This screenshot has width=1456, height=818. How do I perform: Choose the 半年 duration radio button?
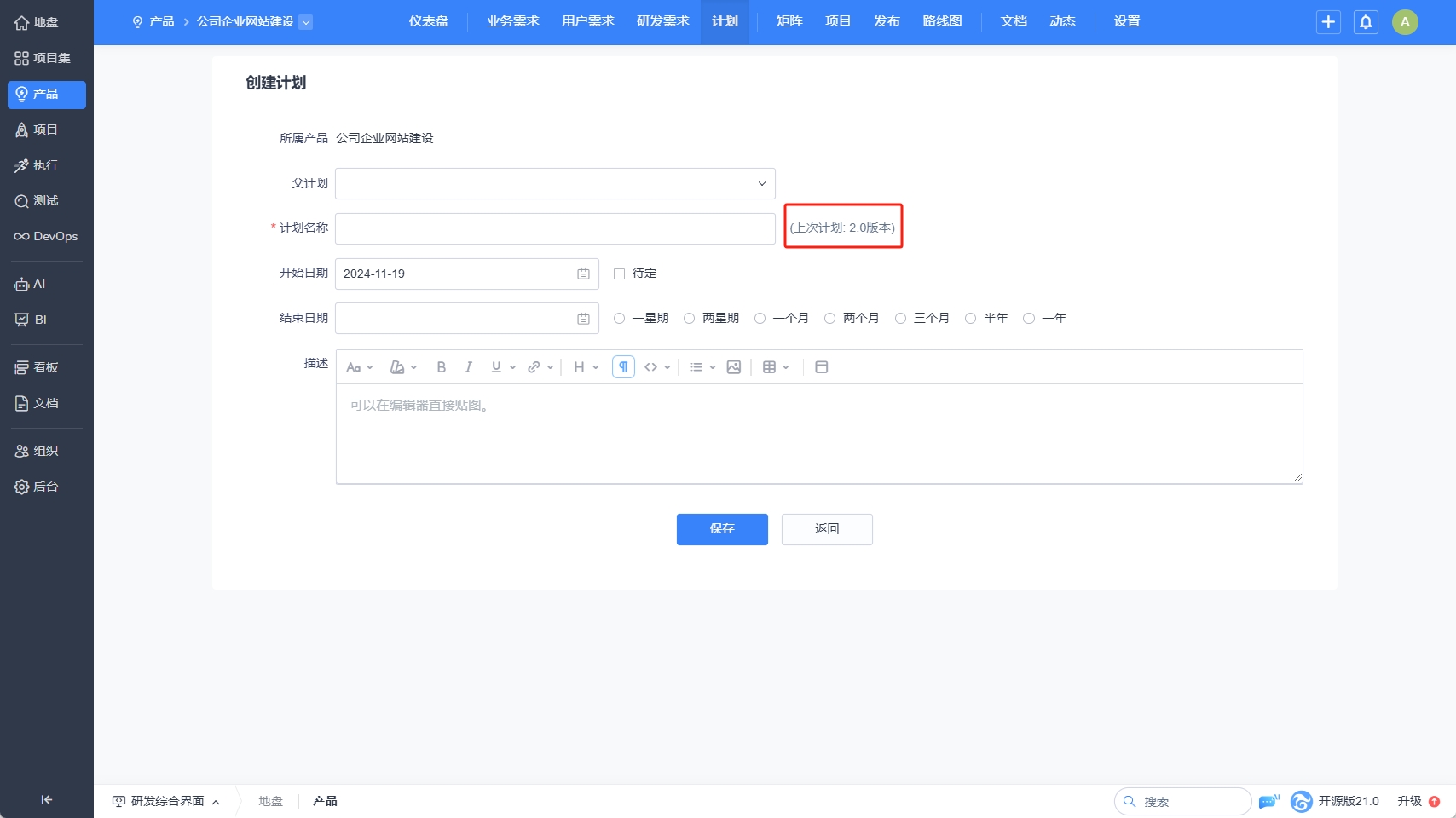click(970, 318)
